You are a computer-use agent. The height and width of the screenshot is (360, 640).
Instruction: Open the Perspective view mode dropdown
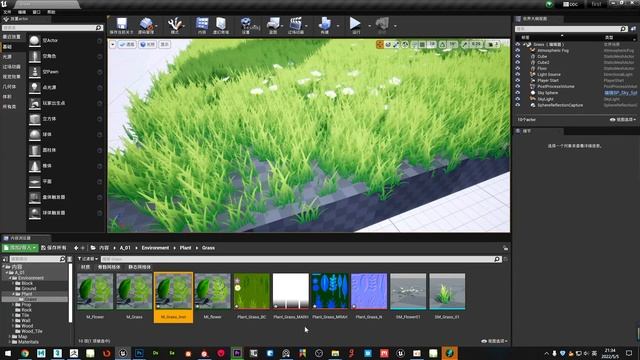(127, 44)
